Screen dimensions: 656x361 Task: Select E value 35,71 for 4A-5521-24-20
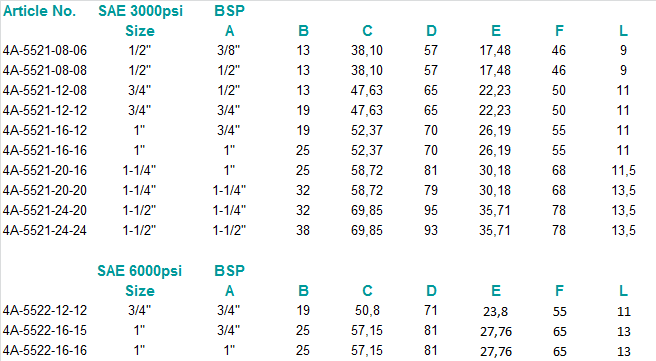pyautogui.click(x=495, y=210)
